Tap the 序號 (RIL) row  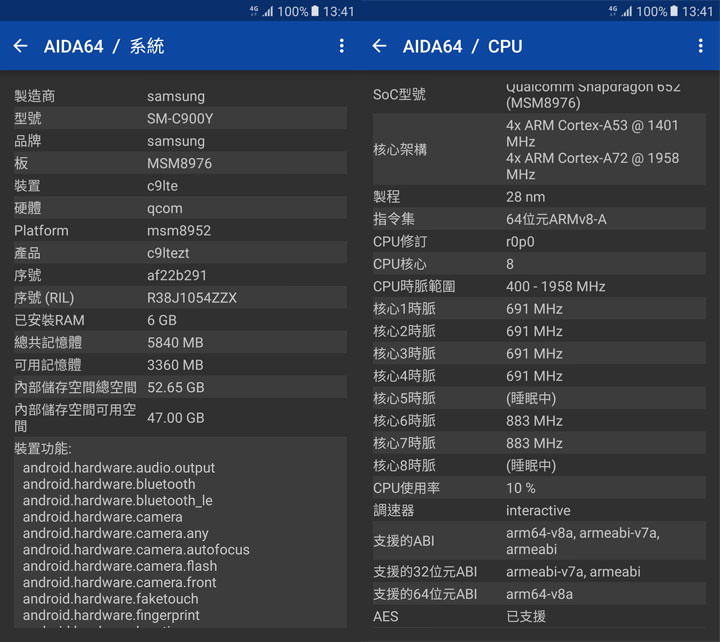click(x=178, y=298)
